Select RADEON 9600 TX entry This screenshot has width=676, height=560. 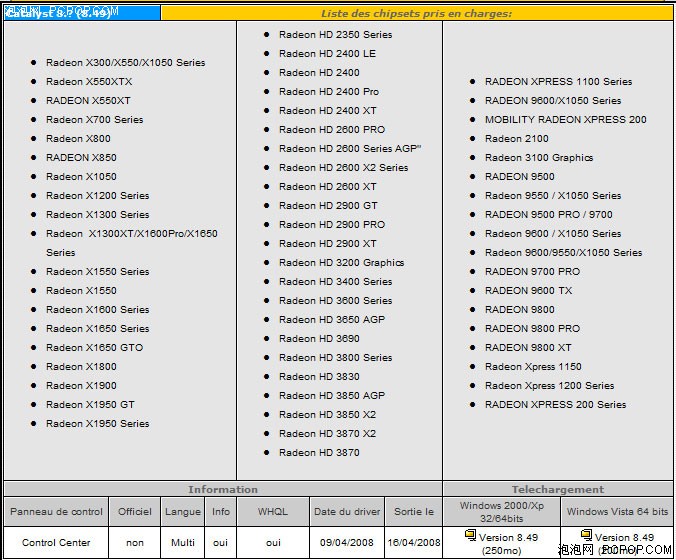(529, 291)
